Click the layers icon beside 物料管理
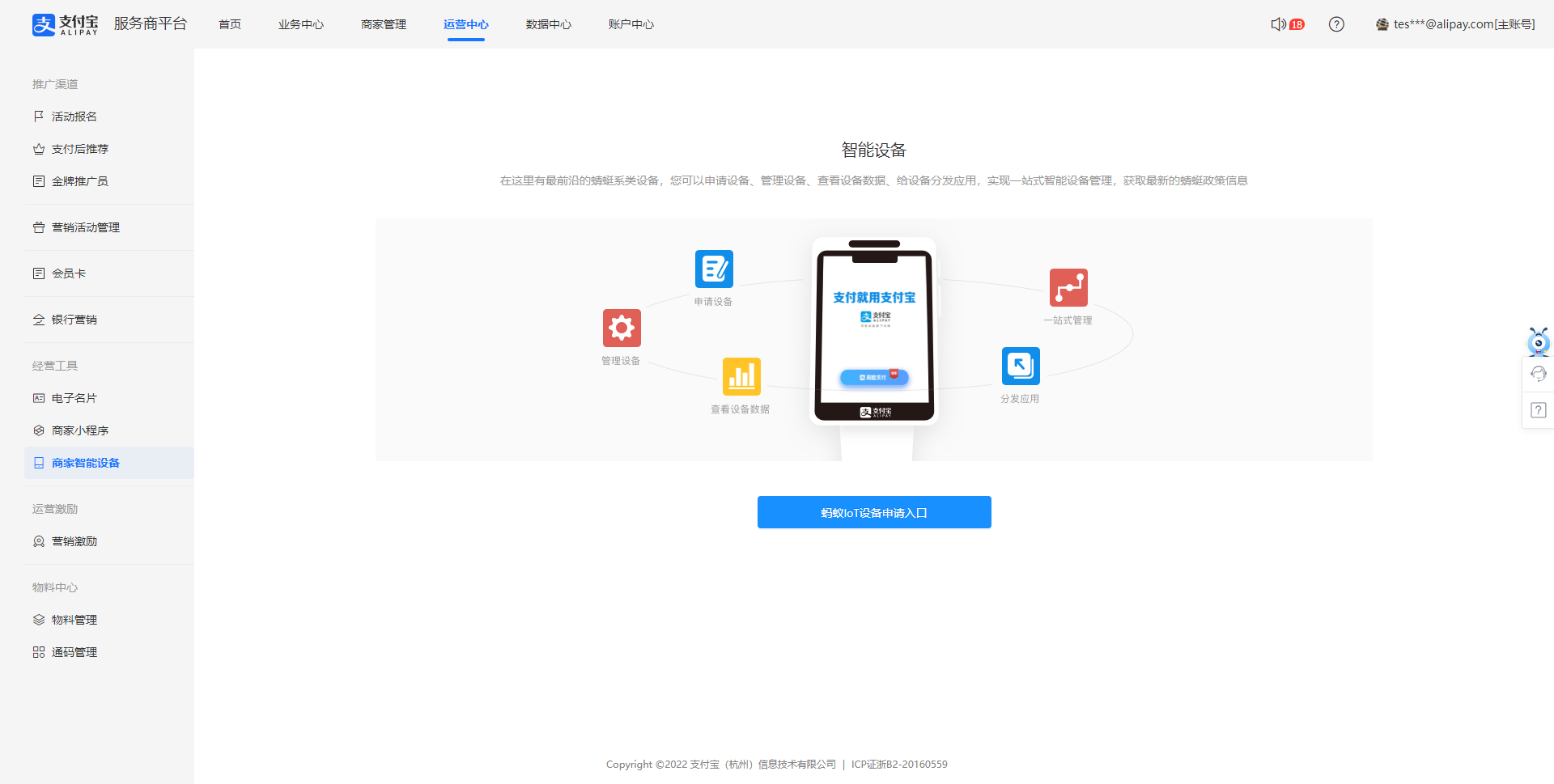The width and height of the screenshot is (1554, 784). 39,620
